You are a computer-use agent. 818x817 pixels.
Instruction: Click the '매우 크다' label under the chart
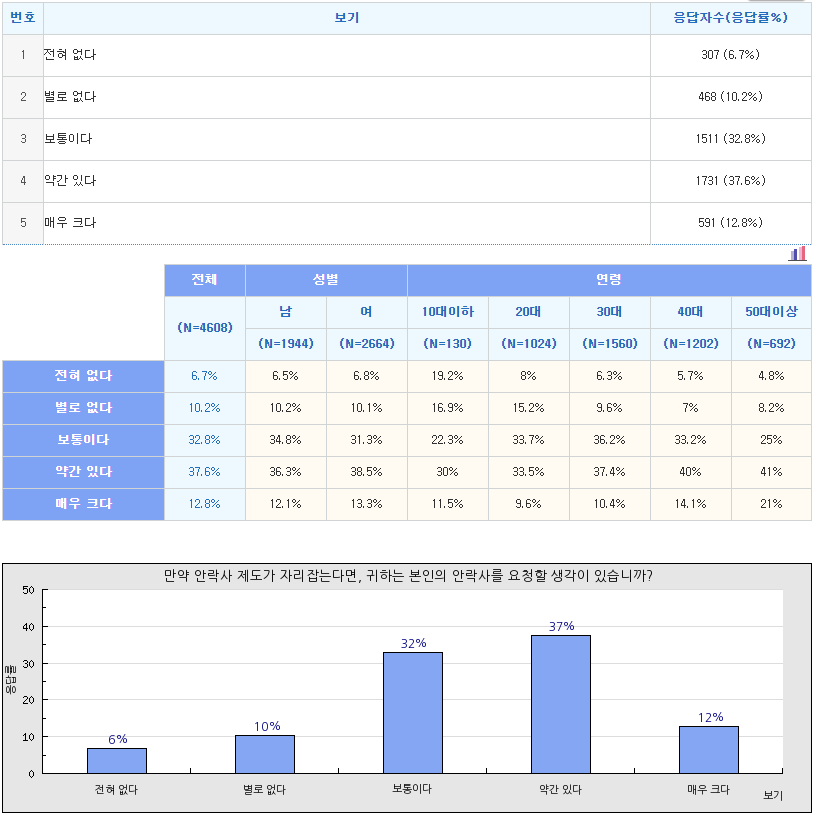(x=708, y=790)
